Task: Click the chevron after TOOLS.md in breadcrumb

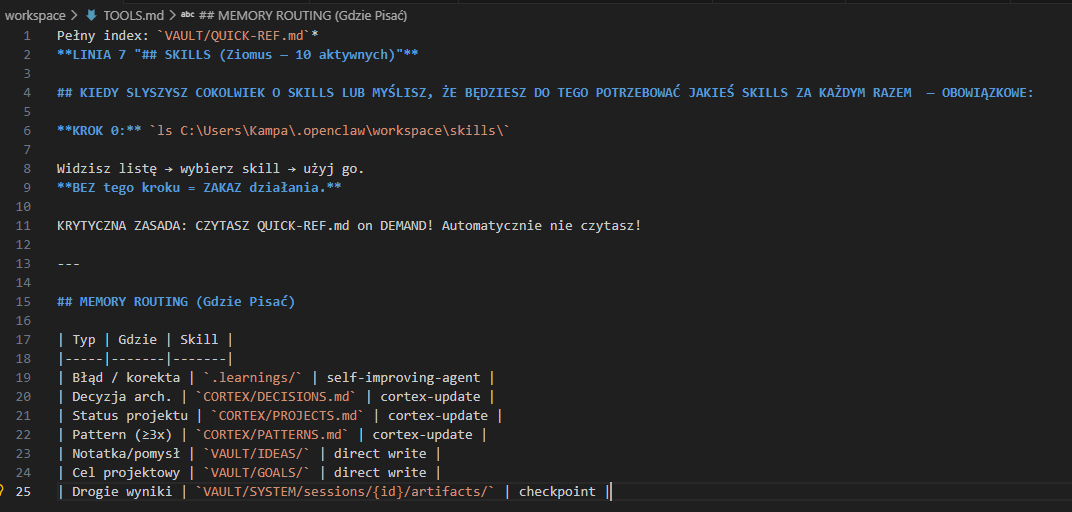Action: click(171, 16)
